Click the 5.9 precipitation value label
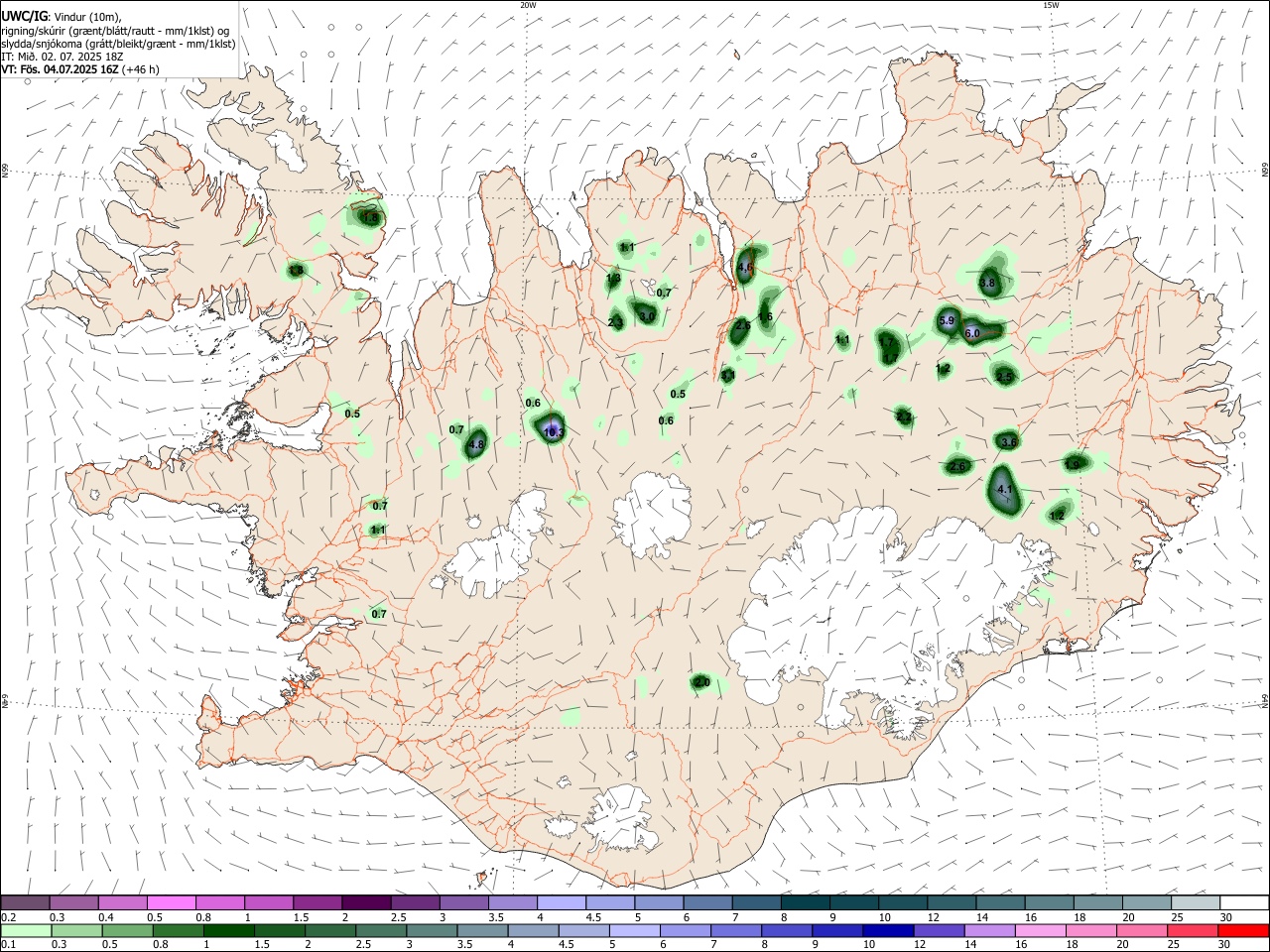The height and width of the screenshot is (952, 1270). tap(947, 320)
